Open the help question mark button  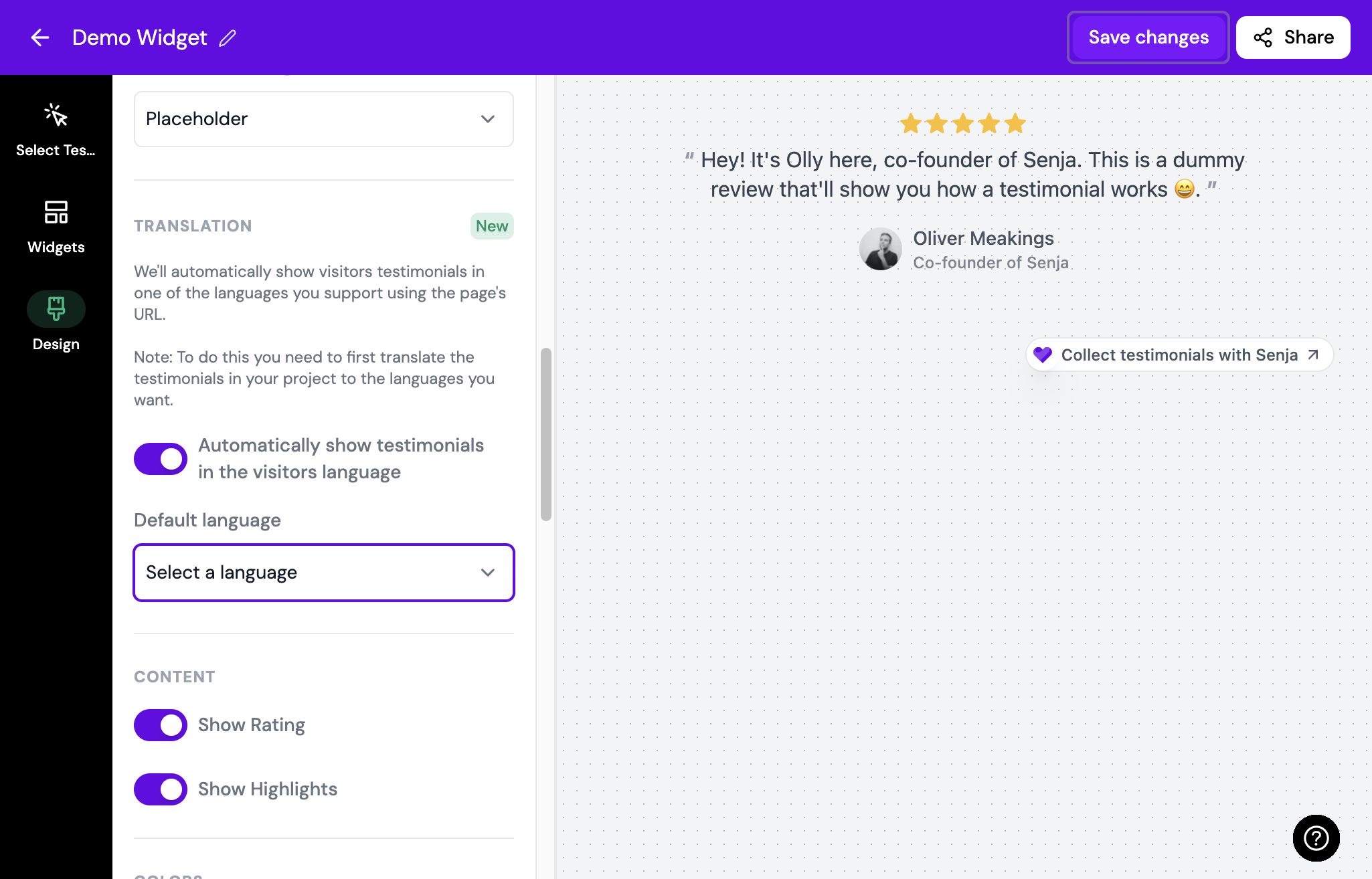point(1316,838)
